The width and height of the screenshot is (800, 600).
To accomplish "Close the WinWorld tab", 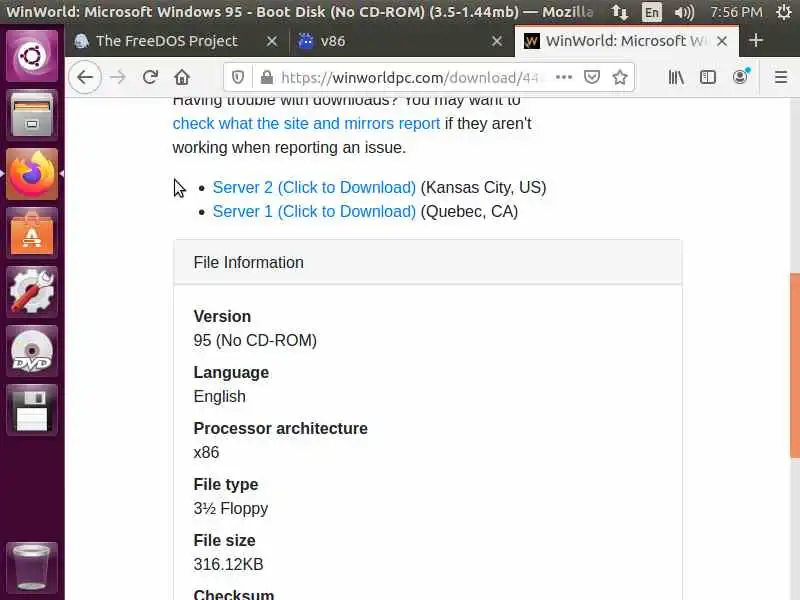I will (x=722, y=41).
